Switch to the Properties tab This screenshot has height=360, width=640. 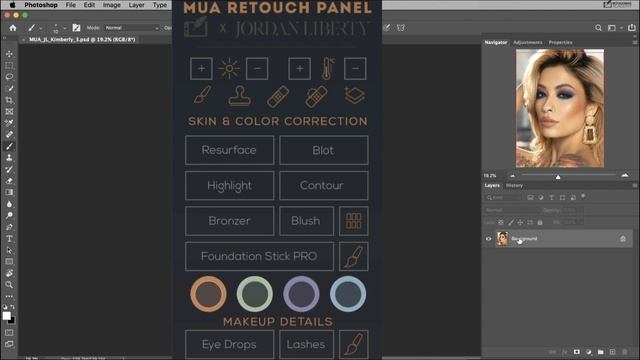tap(560, 42)
